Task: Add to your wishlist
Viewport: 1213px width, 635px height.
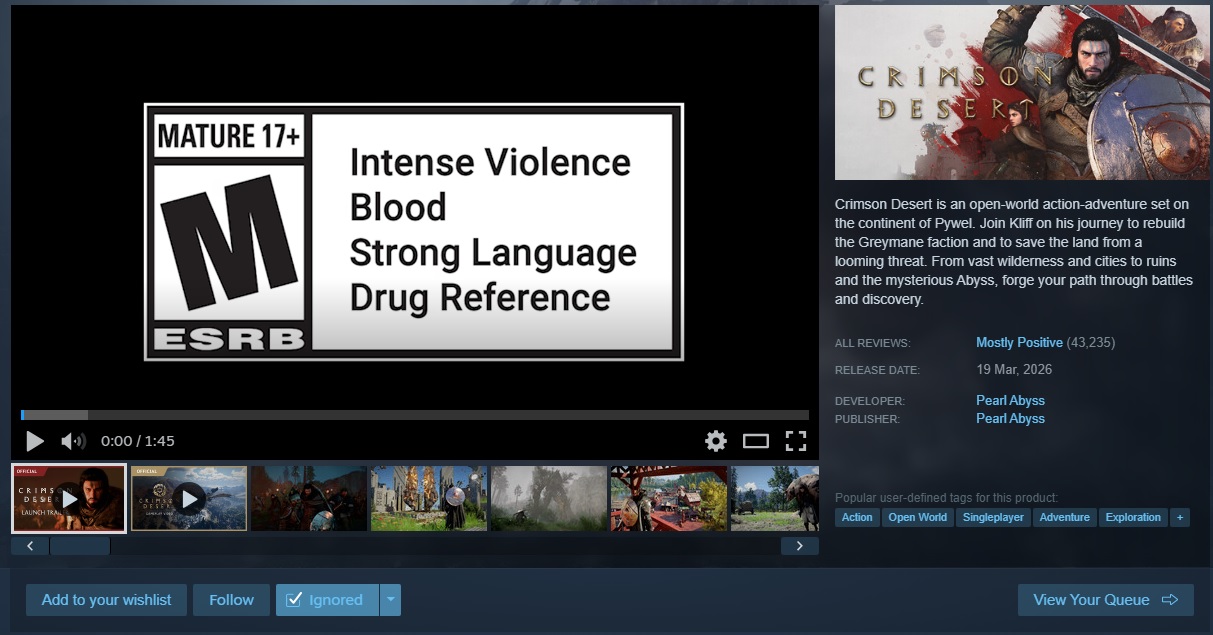Action: pos(106,600)
